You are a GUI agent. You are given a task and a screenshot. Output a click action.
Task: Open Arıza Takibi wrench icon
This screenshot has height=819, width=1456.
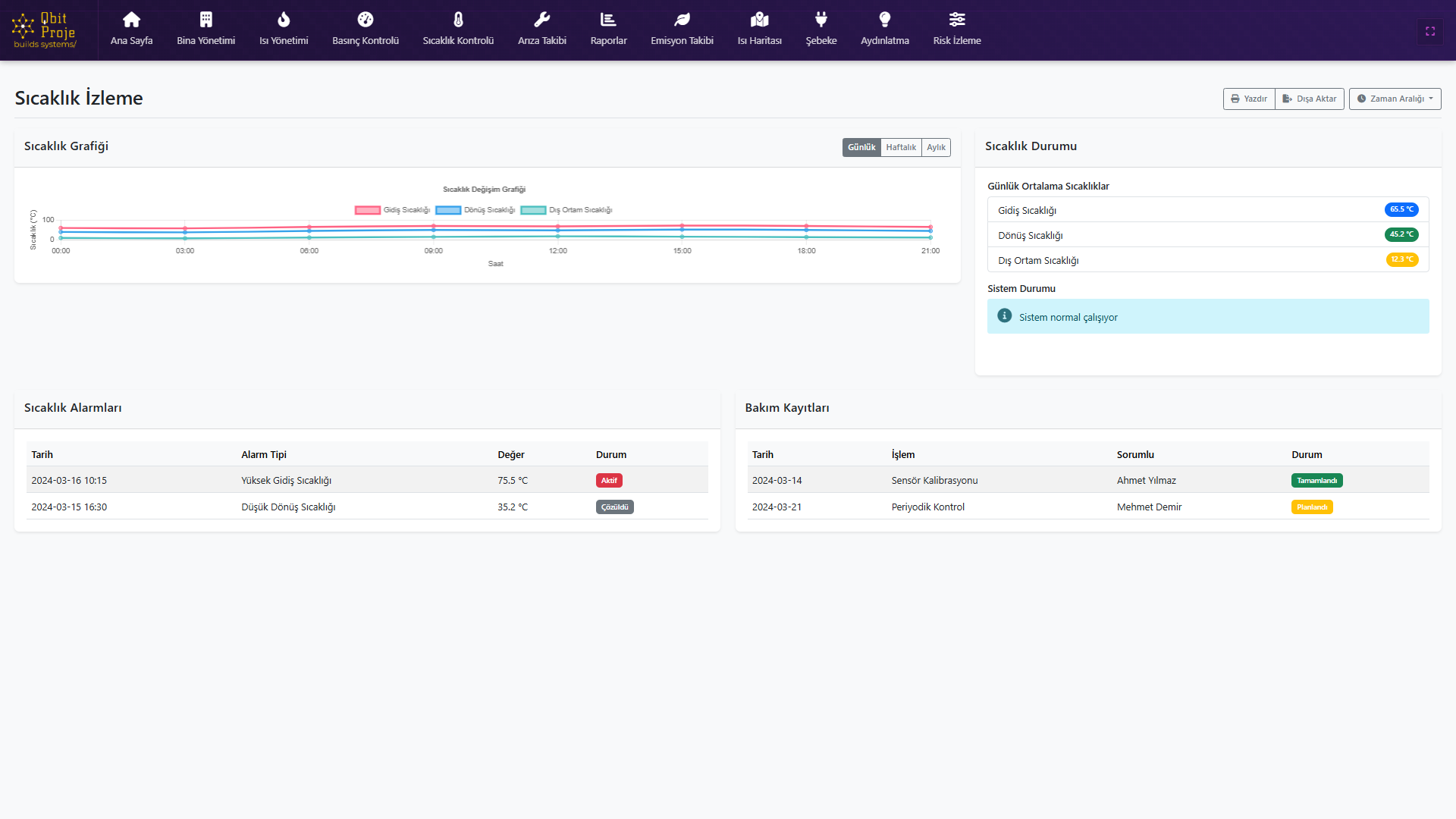541,20
